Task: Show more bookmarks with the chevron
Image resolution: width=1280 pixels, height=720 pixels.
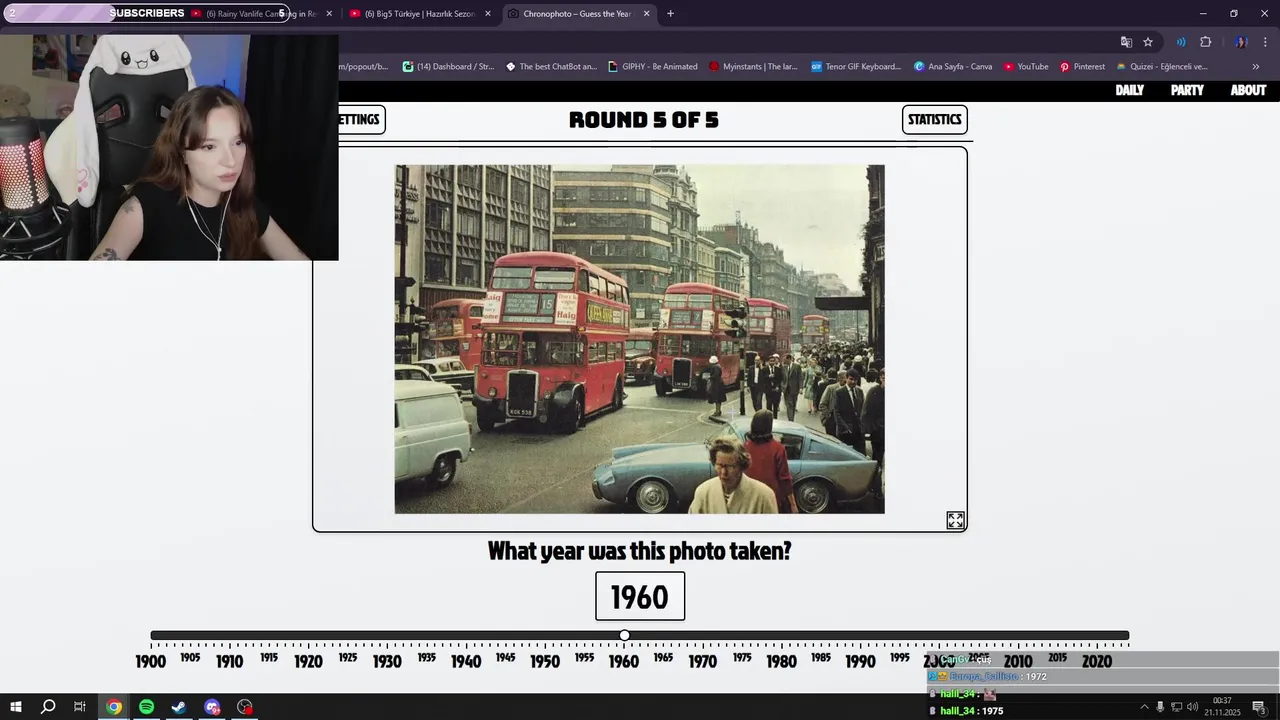Action: [x=1256, y=67]
